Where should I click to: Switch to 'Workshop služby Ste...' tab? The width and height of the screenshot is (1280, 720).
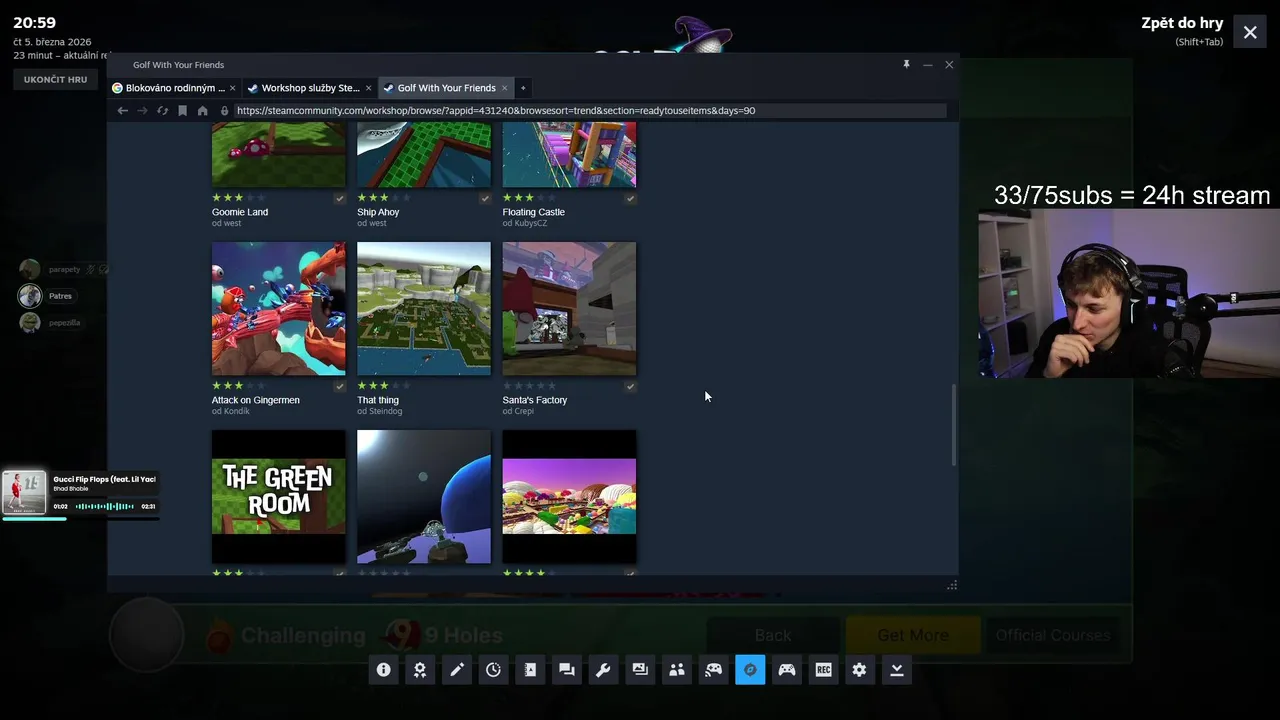point(310,88)
